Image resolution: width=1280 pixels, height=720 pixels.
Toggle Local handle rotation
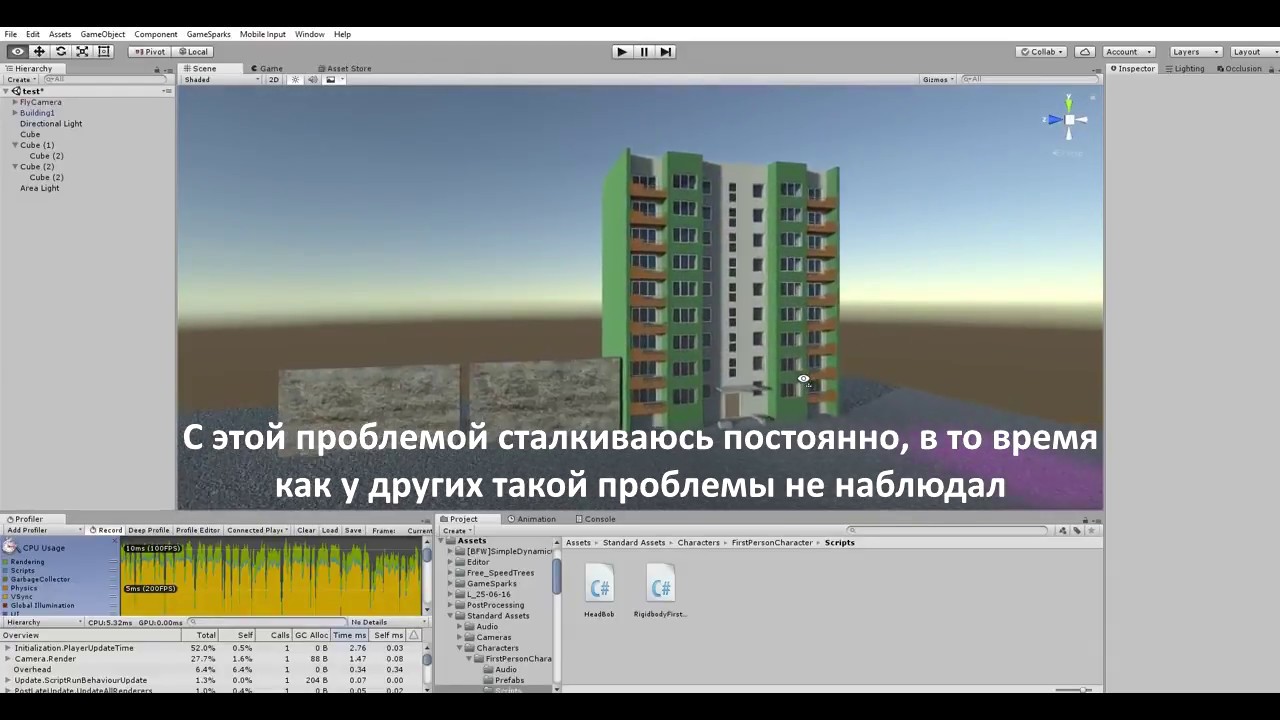pyautogui.click(x=193, y=52)
